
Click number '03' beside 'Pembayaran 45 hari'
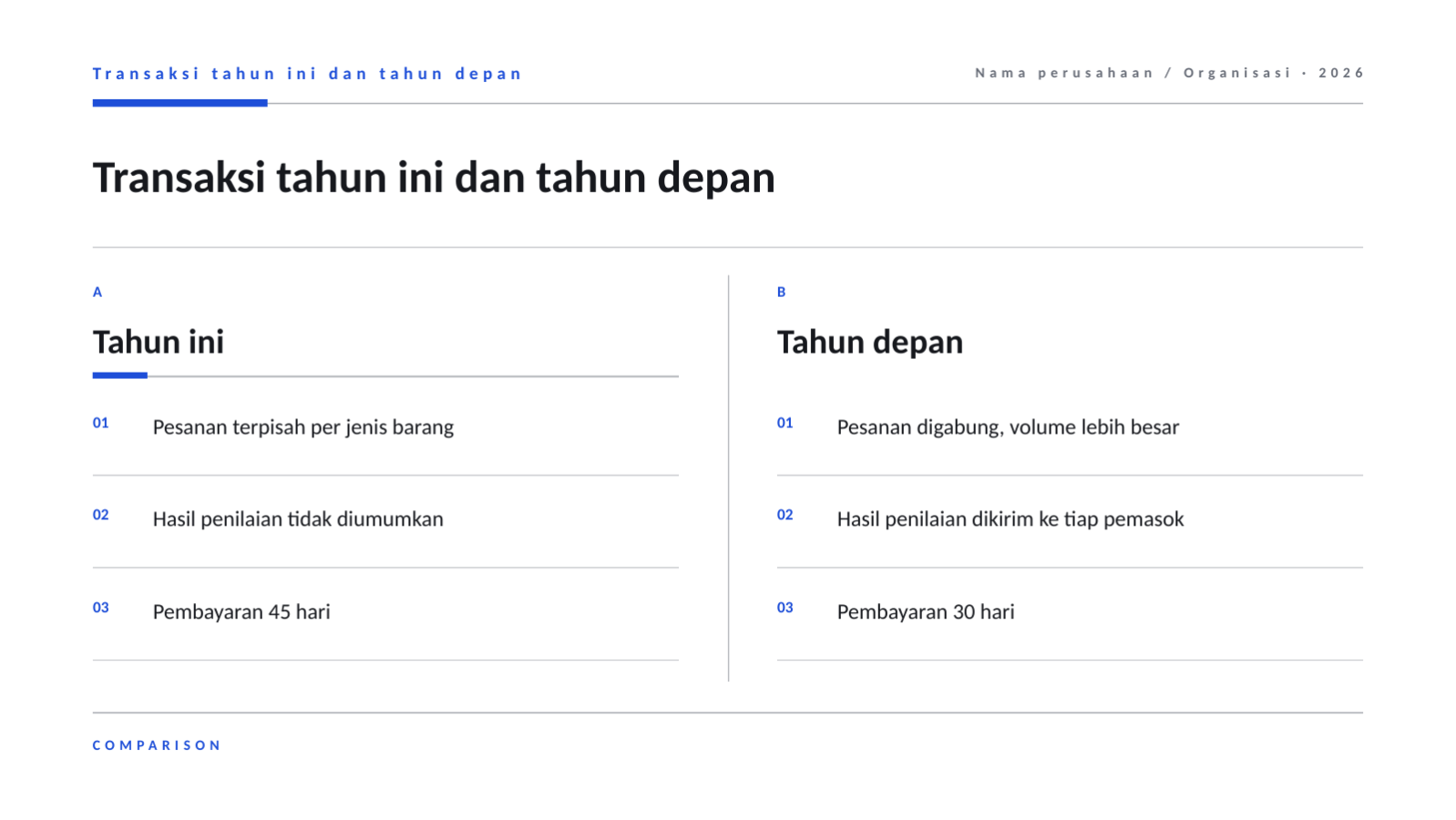pyautogui.click(x=101, y=608)
